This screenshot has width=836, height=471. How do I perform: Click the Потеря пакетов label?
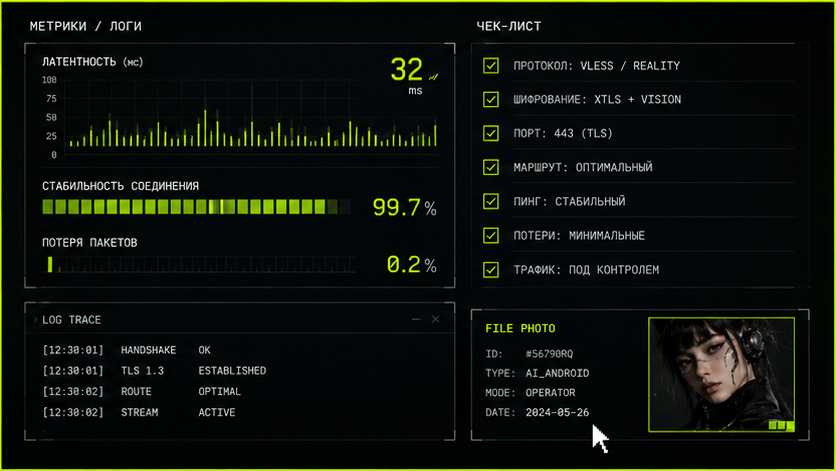coord(90,243)
